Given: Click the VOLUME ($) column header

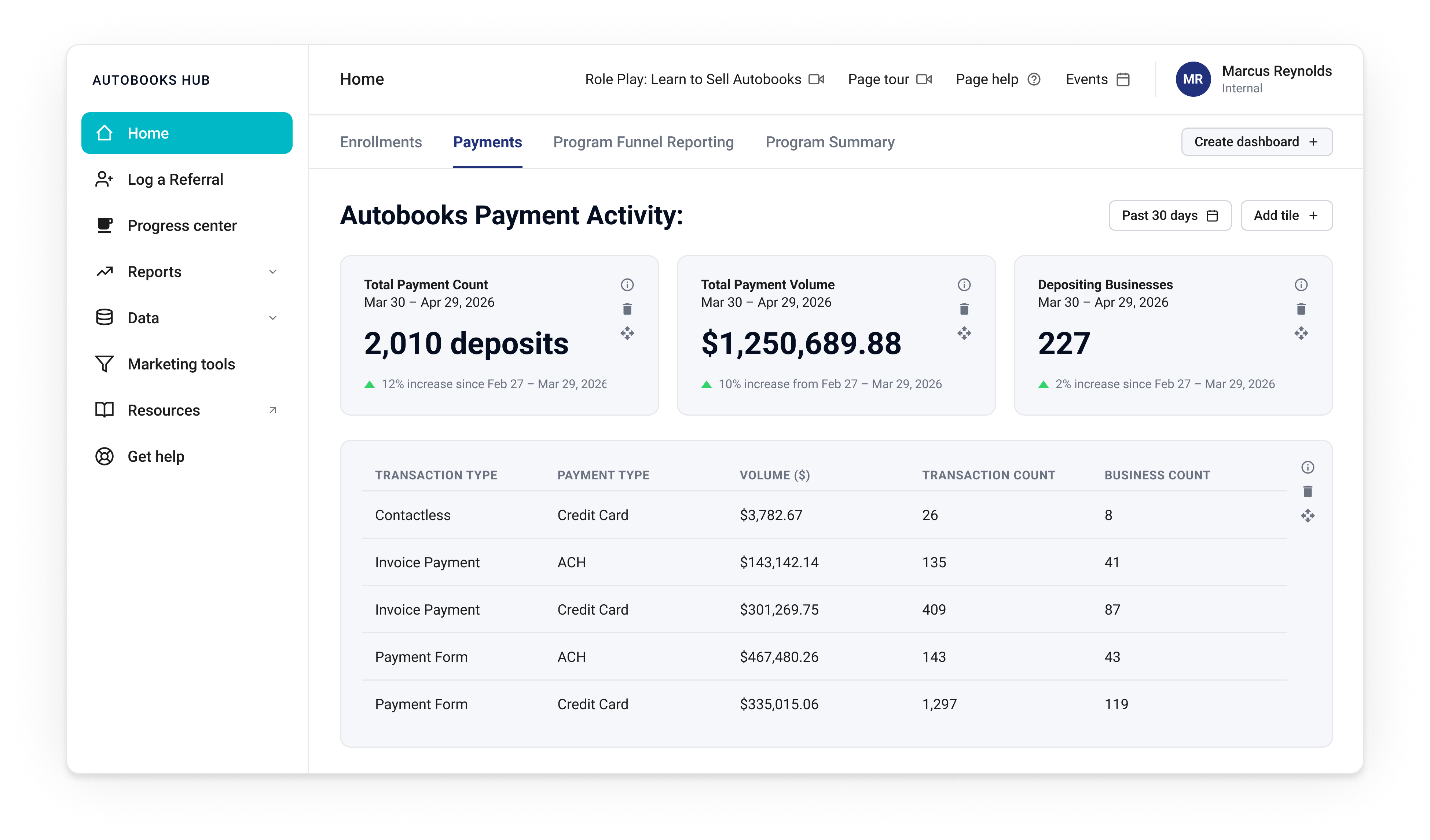Looking at the screenshot, I should (774, 475).
